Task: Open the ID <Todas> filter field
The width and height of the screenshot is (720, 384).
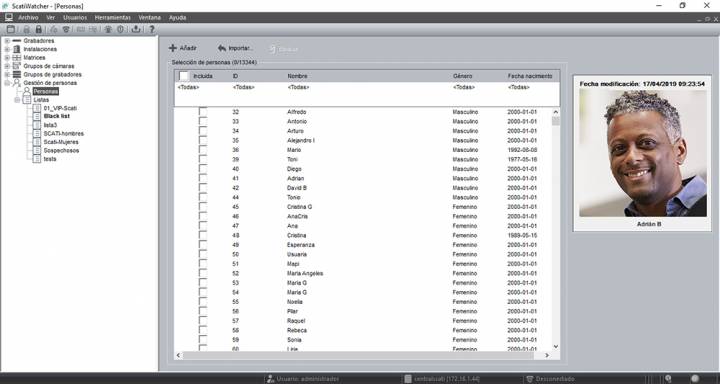Action: click(243, 87)
